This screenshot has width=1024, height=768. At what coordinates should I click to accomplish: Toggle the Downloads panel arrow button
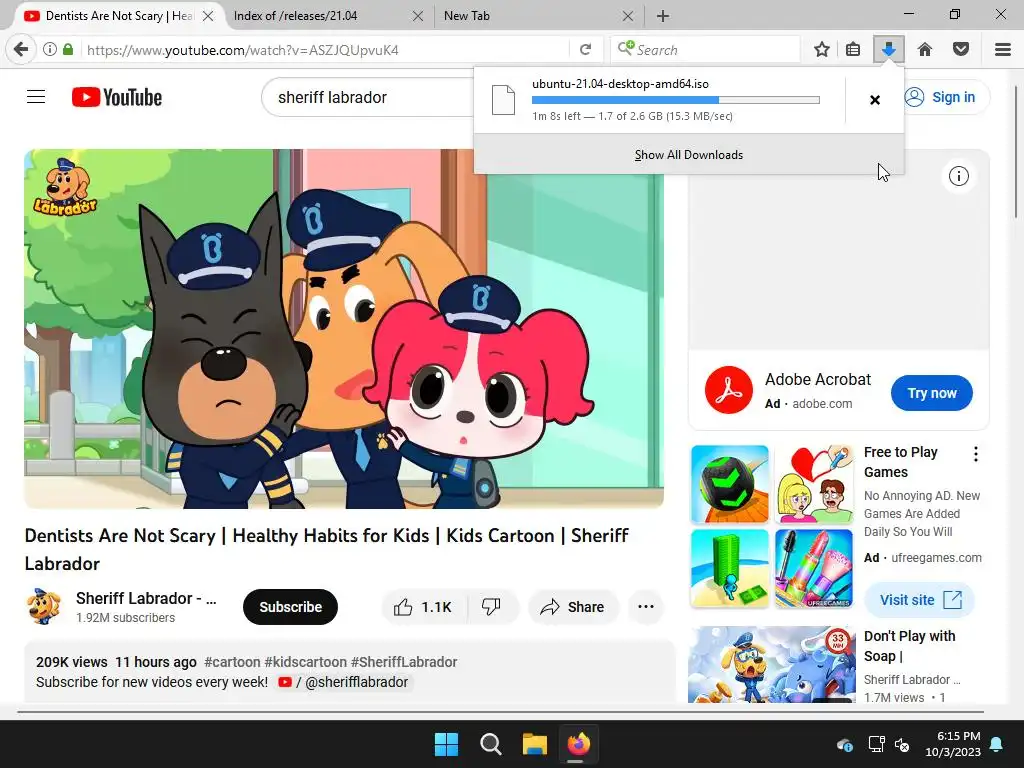click(x=889, y=50)
